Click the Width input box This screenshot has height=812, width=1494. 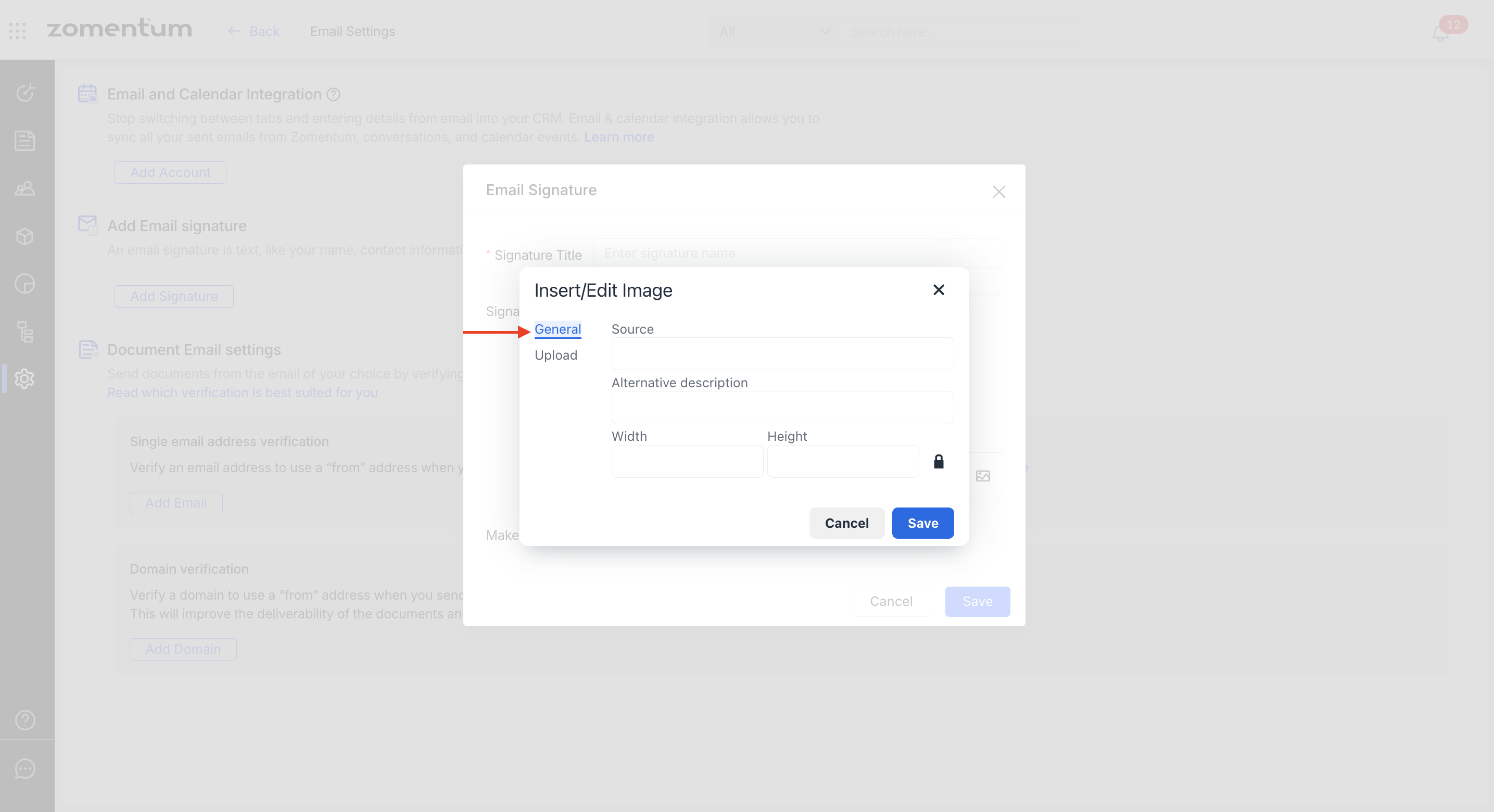tap(687, 461)
